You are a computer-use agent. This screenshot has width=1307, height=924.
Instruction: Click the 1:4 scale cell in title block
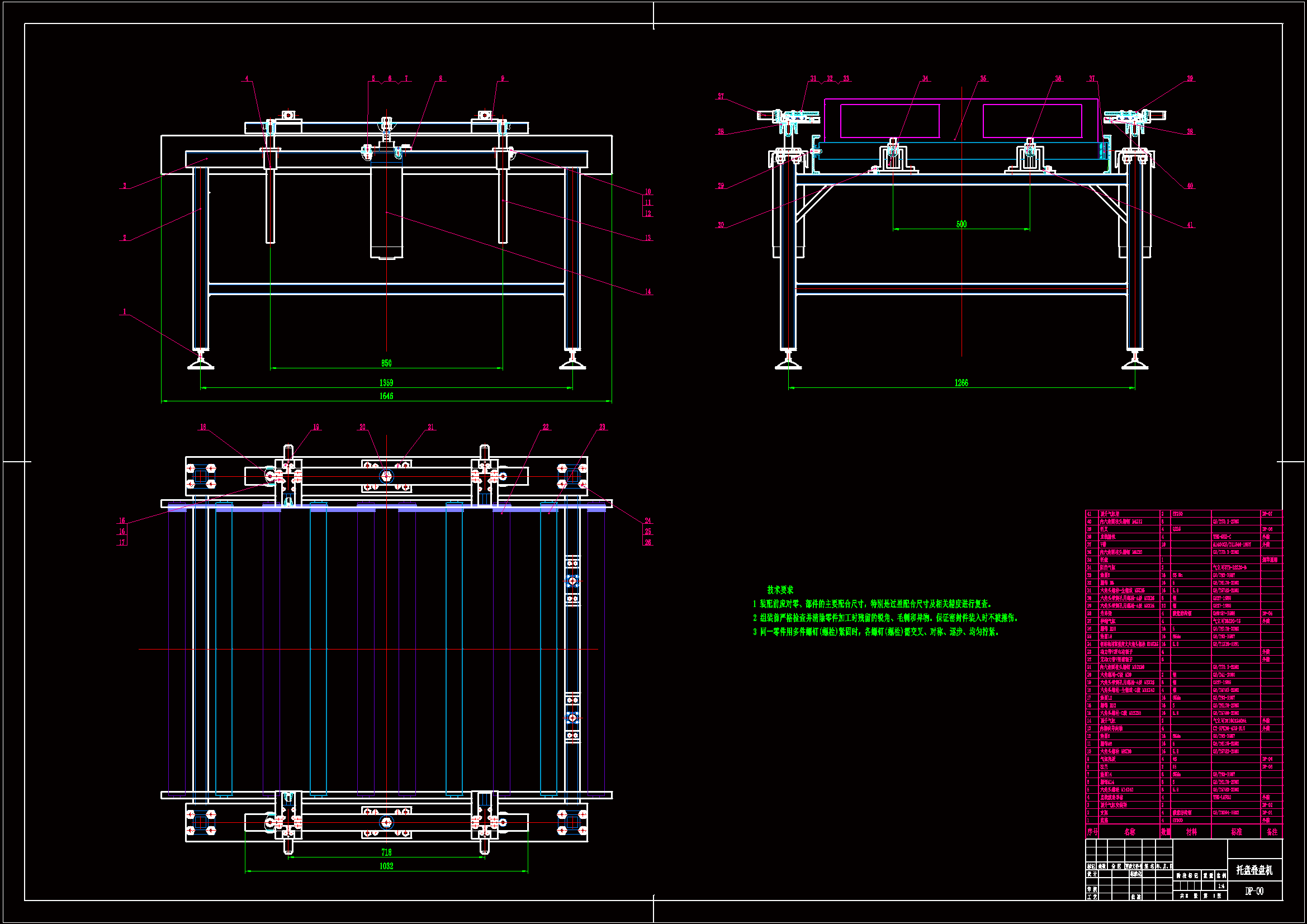[1220, 886]
